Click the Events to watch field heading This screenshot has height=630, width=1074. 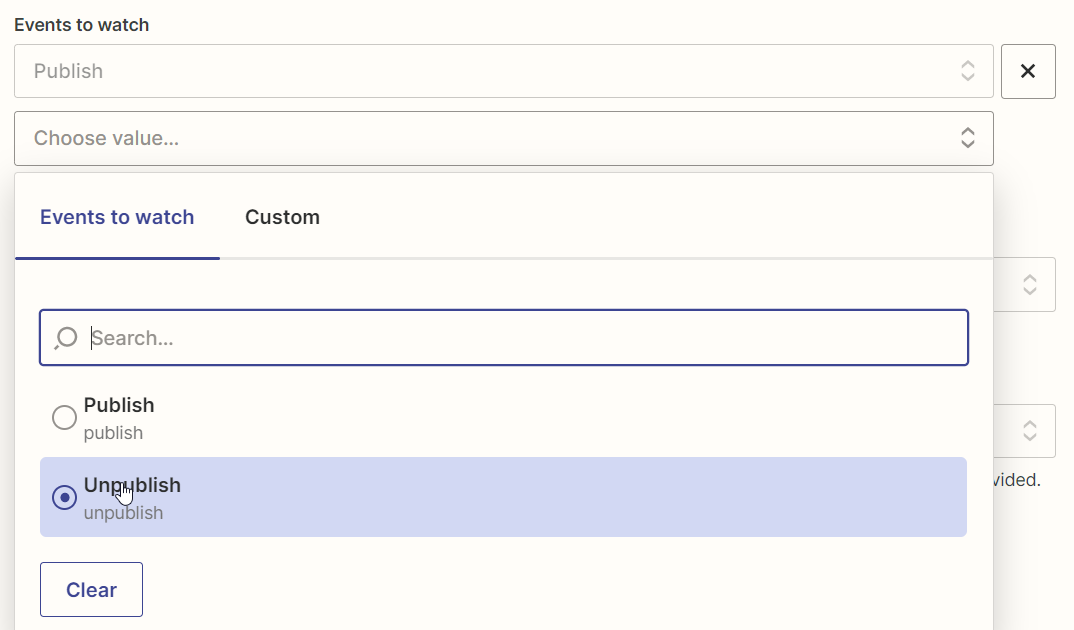click(x=81, y=25)
